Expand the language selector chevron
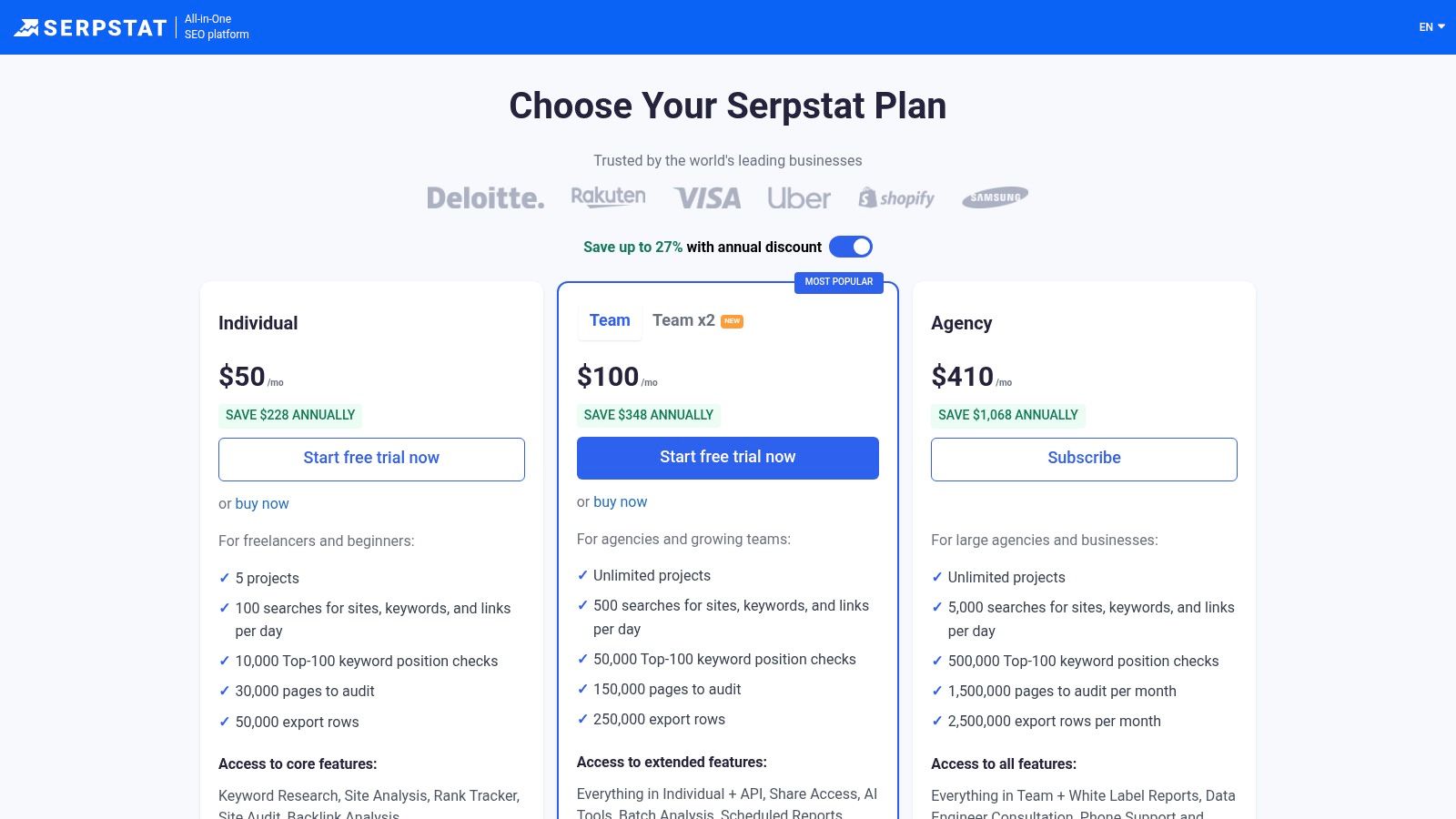The height and width of the screenshot is (819, 1456). coord(1441,26)
